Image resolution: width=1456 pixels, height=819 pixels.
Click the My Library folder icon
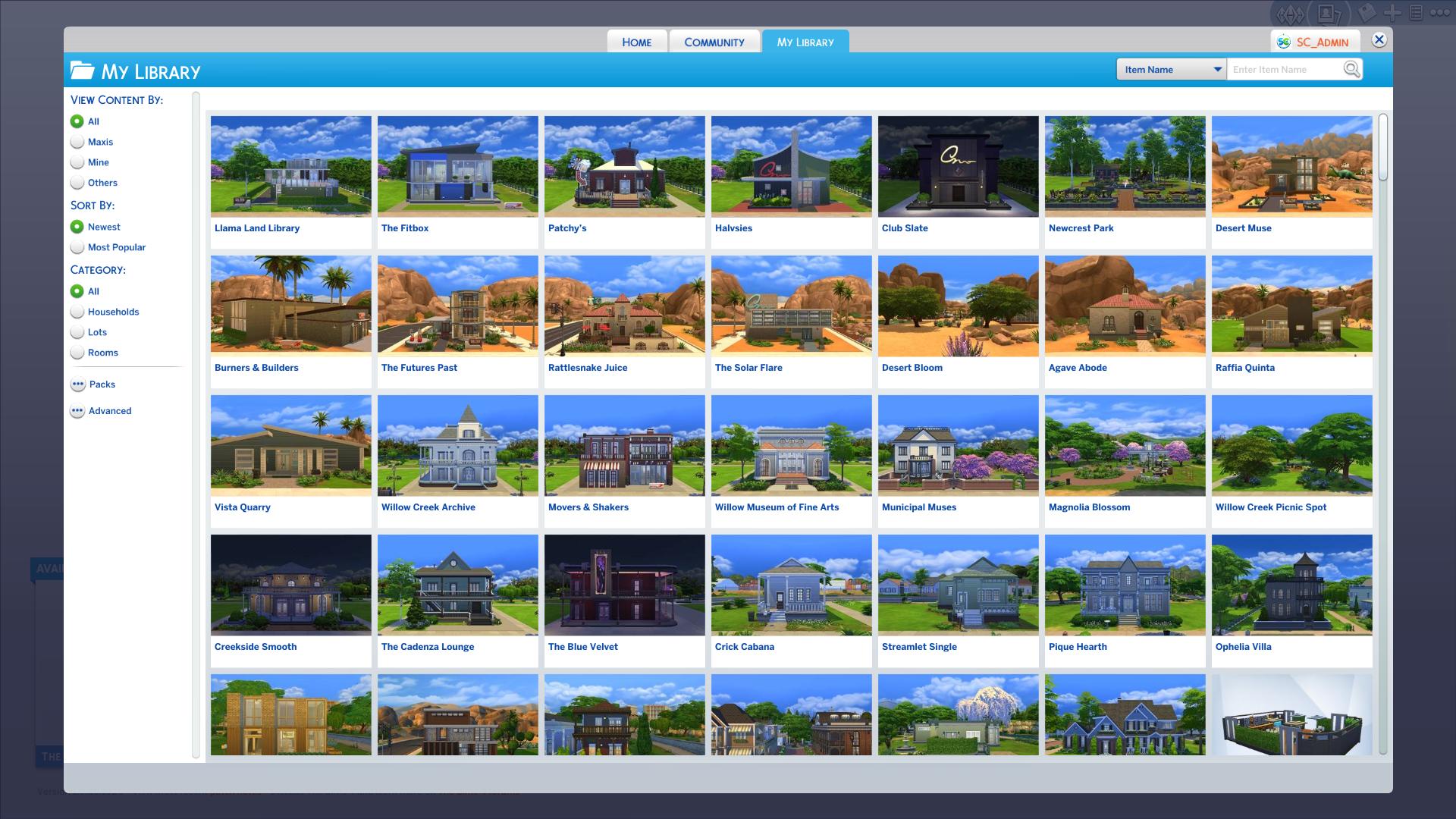pos(82,71)
